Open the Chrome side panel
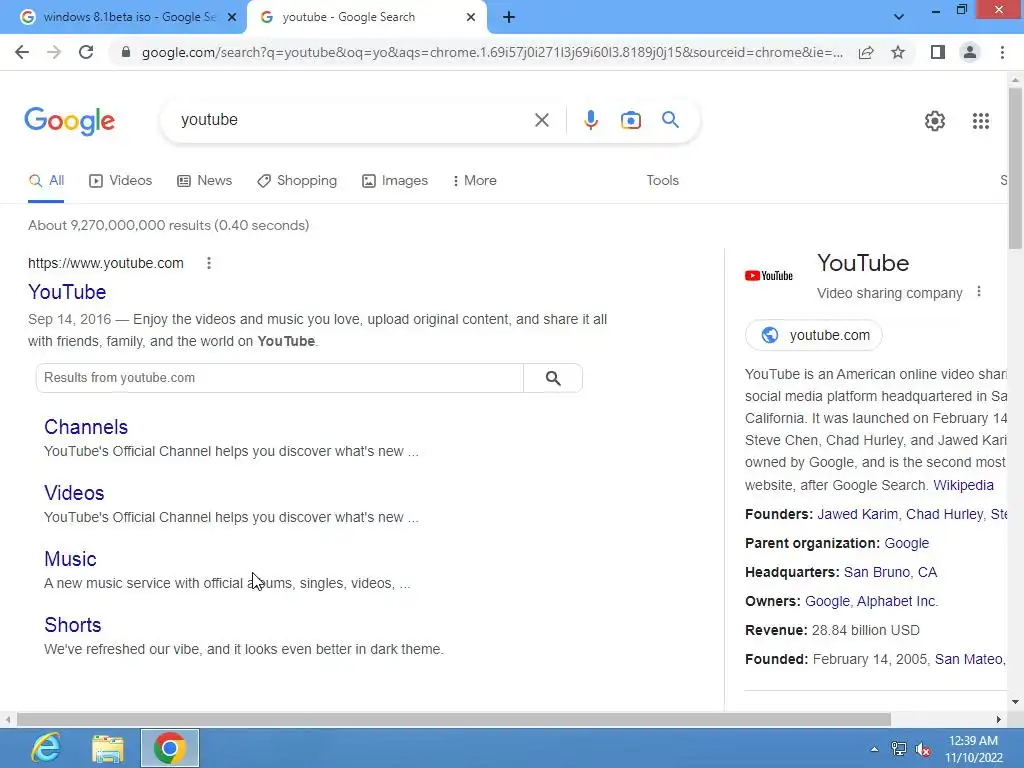The height and width of the screenshot is (768, 1024). pyautogui.click(x=938, y=52)
